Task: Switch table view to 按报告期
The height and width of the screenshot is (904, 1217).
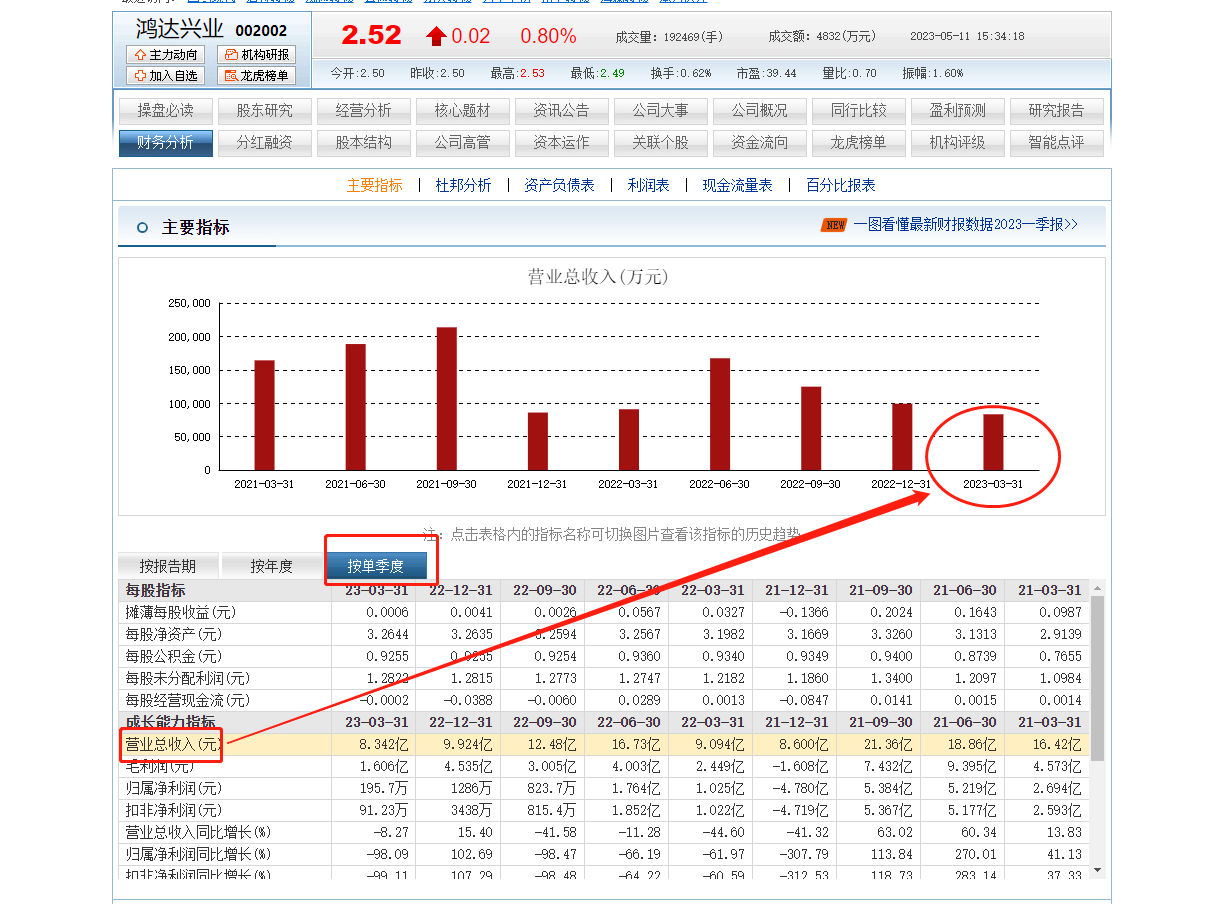Action: tap(167, 566)
